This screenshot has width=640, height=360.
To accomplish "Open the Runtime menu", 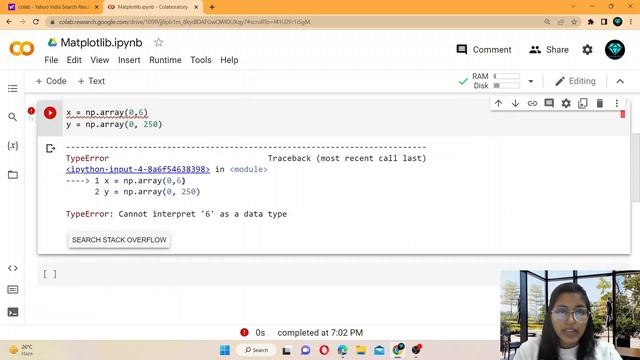I will pos(165,60).
